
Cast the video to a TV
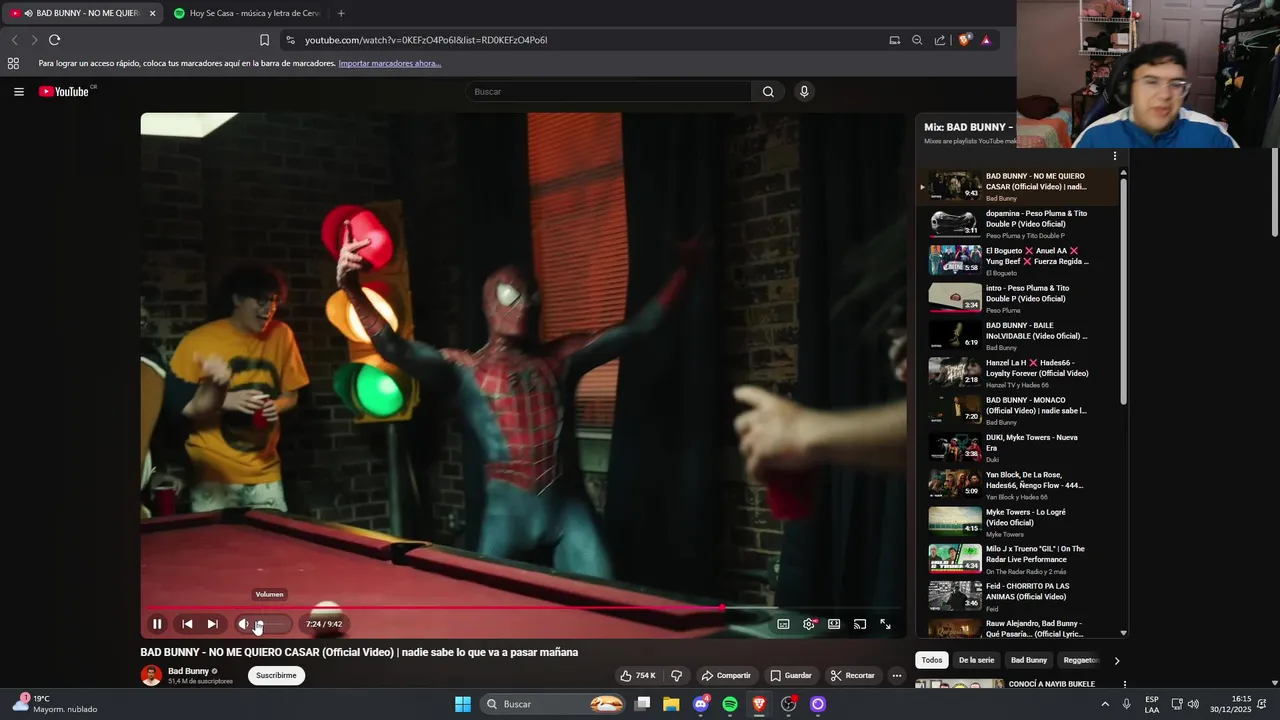pyautogui.click(x=860, y=624)
